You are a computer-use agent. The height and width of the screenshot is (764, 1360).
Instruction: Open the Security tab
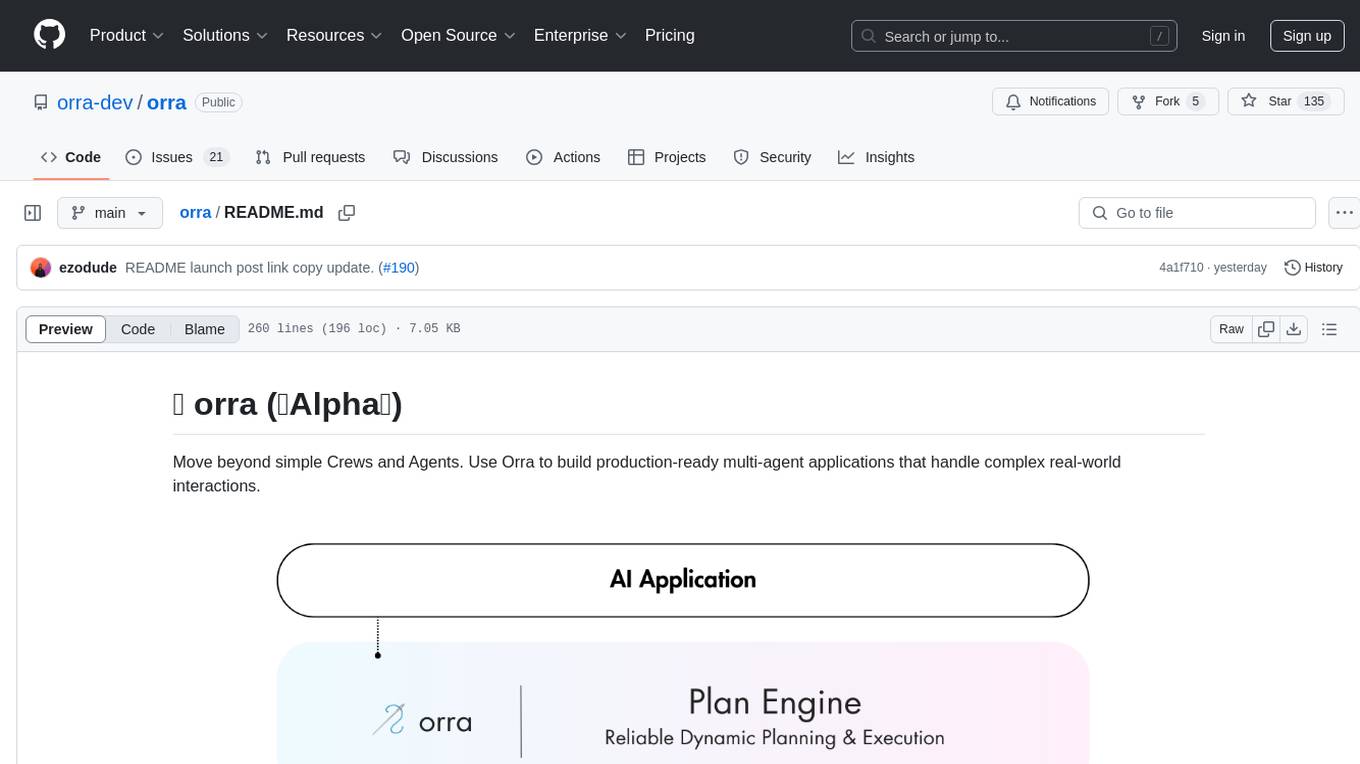[x=772, y=157]
